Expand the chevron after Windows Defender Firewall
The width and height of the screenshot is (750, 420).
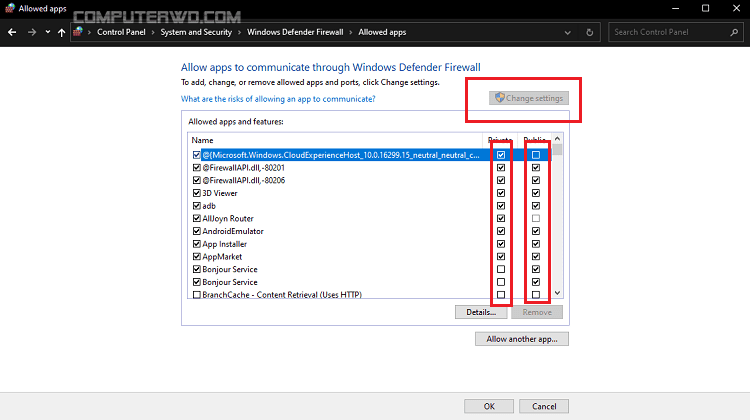[351, 33]
